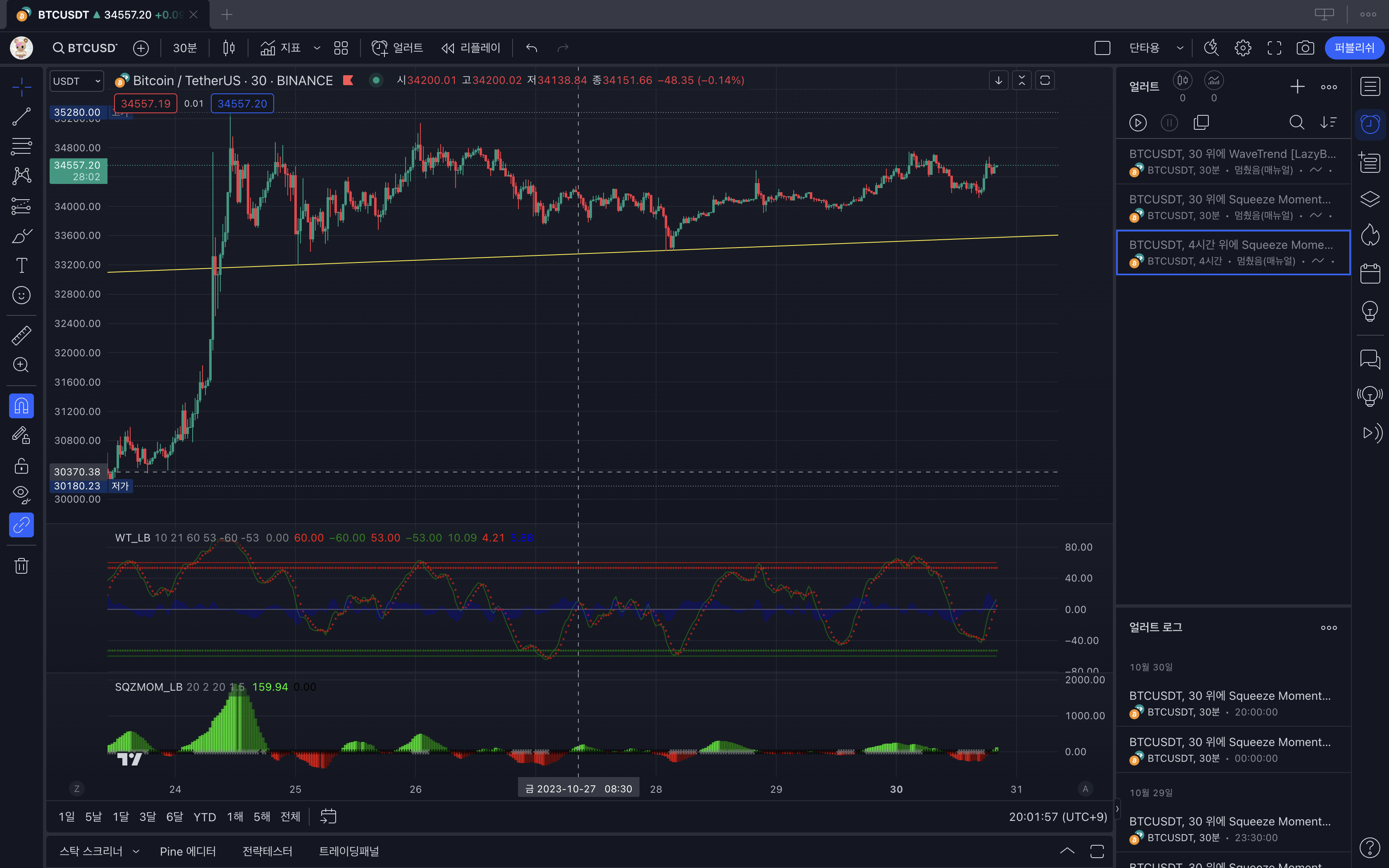The image size is (1389, 868).
Task: Maximize the main chart pane
Action: [1045, 80]
